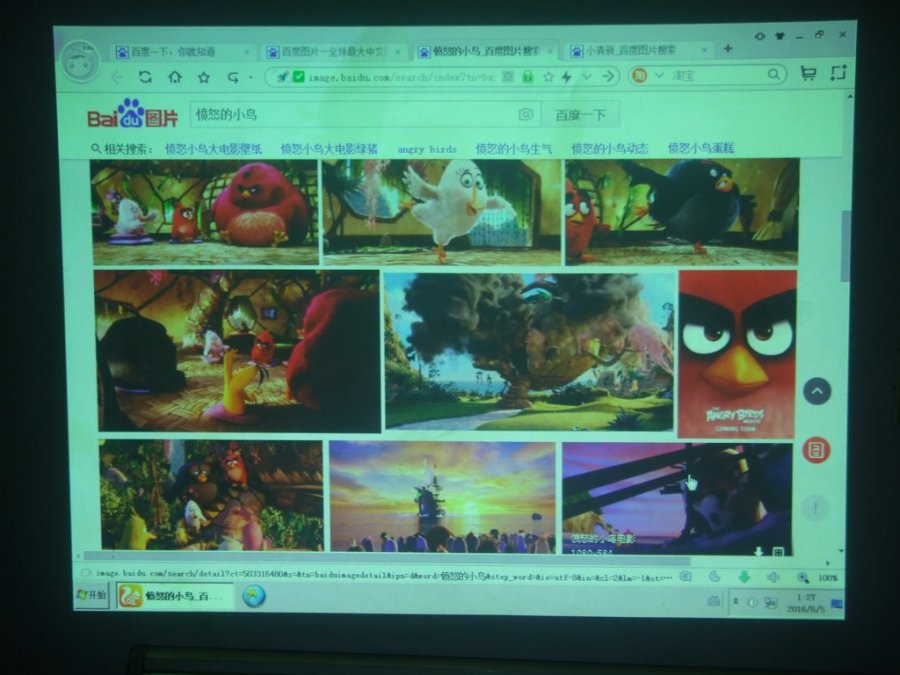Open a new tab with plus icon

click(728, 48)
